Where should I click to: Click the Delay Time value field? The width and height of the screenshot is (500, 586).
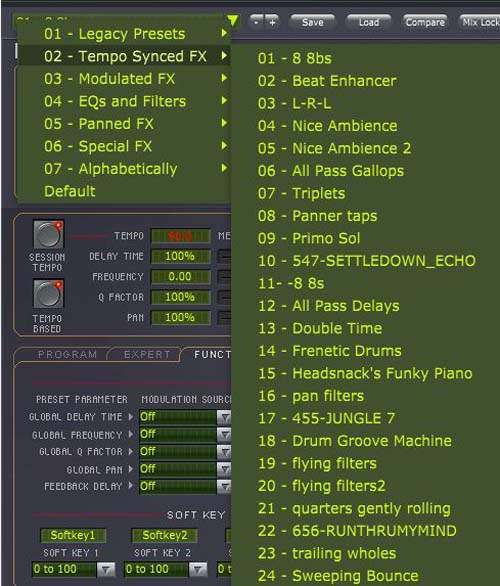click(180, 256)
